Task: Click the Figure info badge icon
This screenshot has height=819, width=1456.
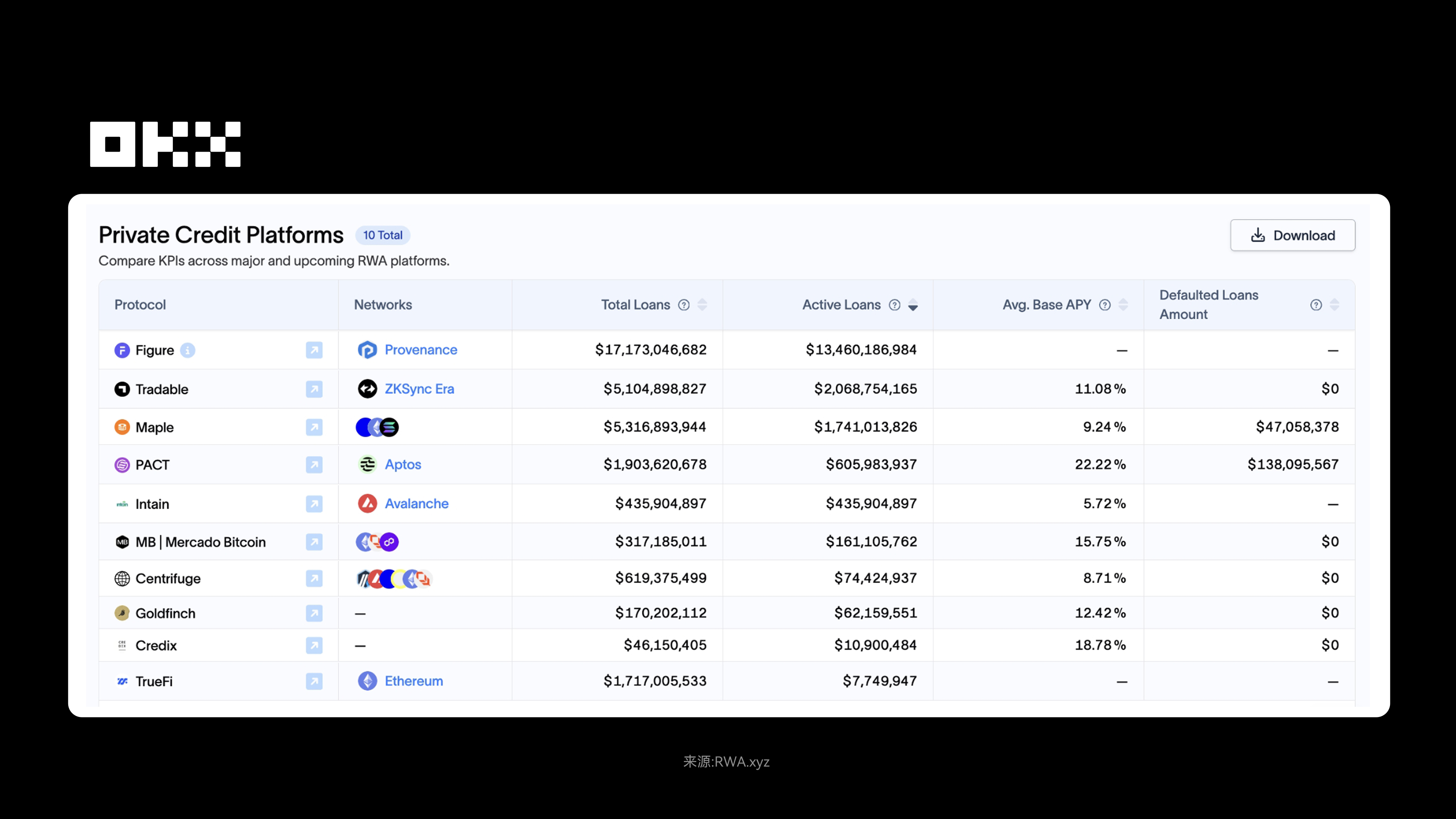Action: click(x=188, y=350)
